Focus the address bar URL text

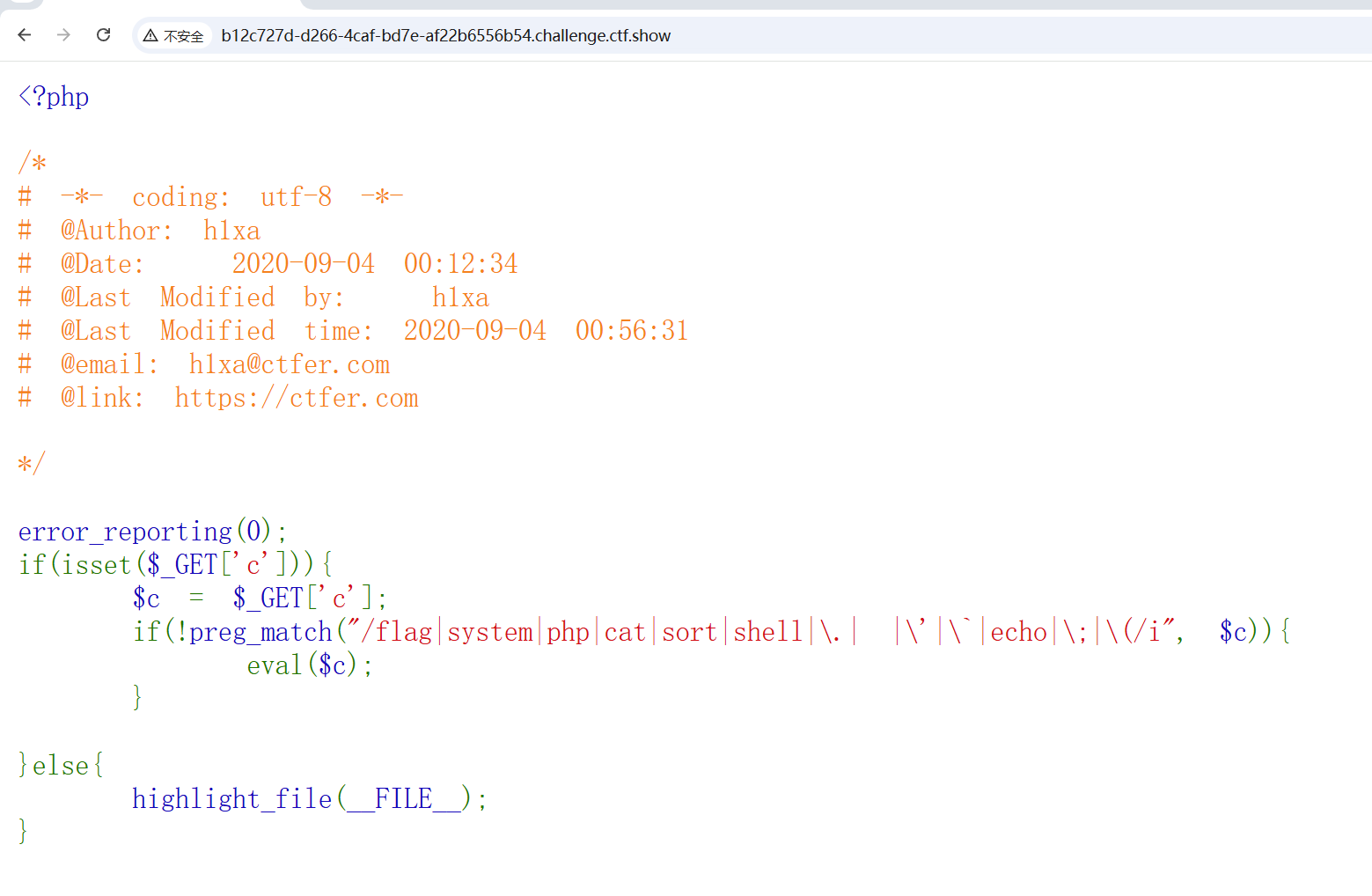click(445, 36)
